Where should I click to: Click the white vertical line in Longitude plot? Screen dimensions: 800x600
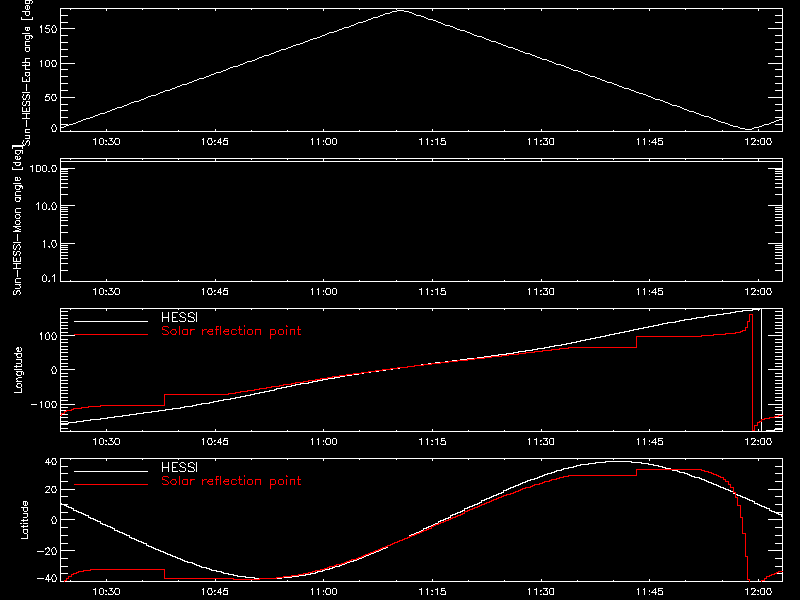tap(761, 370)
